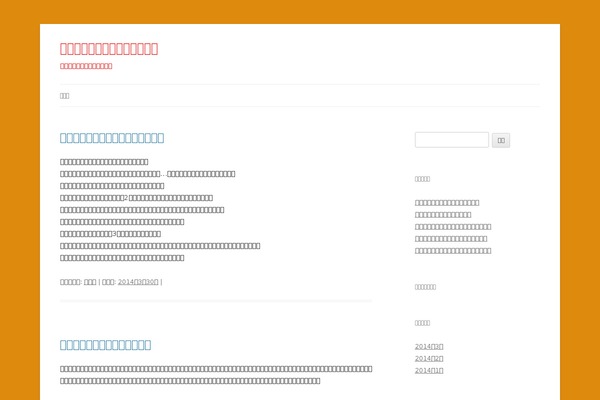This screenshot has width=600, height=400.
Task: Open the first recent posts sidebar link
Action: pos(447,203)
